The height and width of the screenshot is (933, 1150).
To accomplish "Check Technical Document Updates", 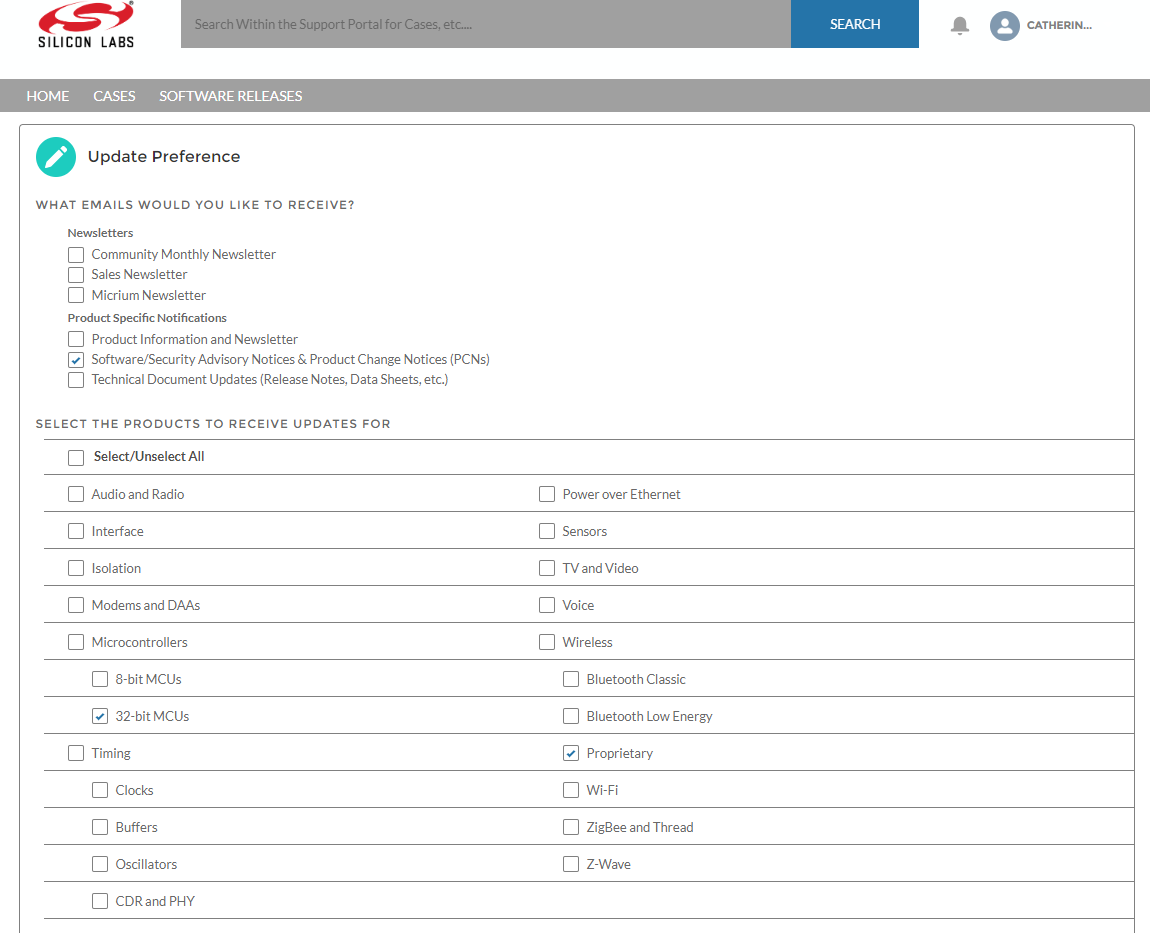I will pos(75,379).
